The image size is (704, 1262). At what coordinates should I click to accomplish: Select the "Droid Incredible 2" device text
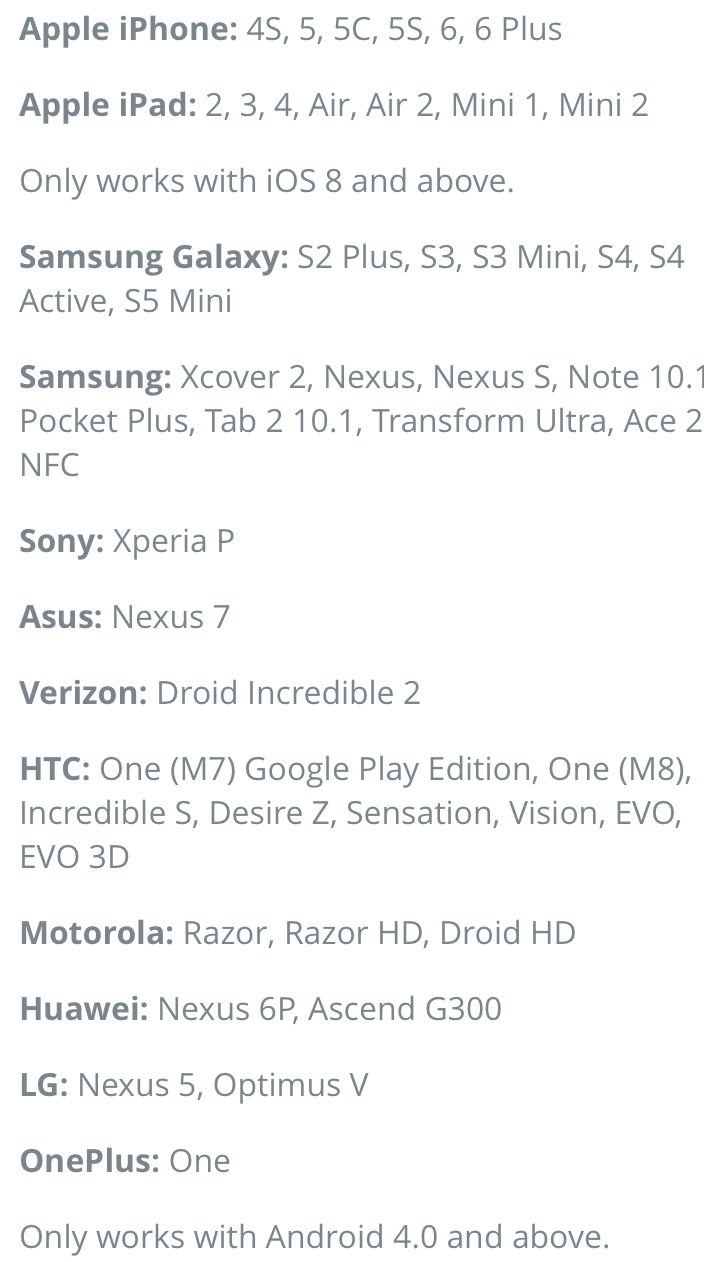pos(288,693)
